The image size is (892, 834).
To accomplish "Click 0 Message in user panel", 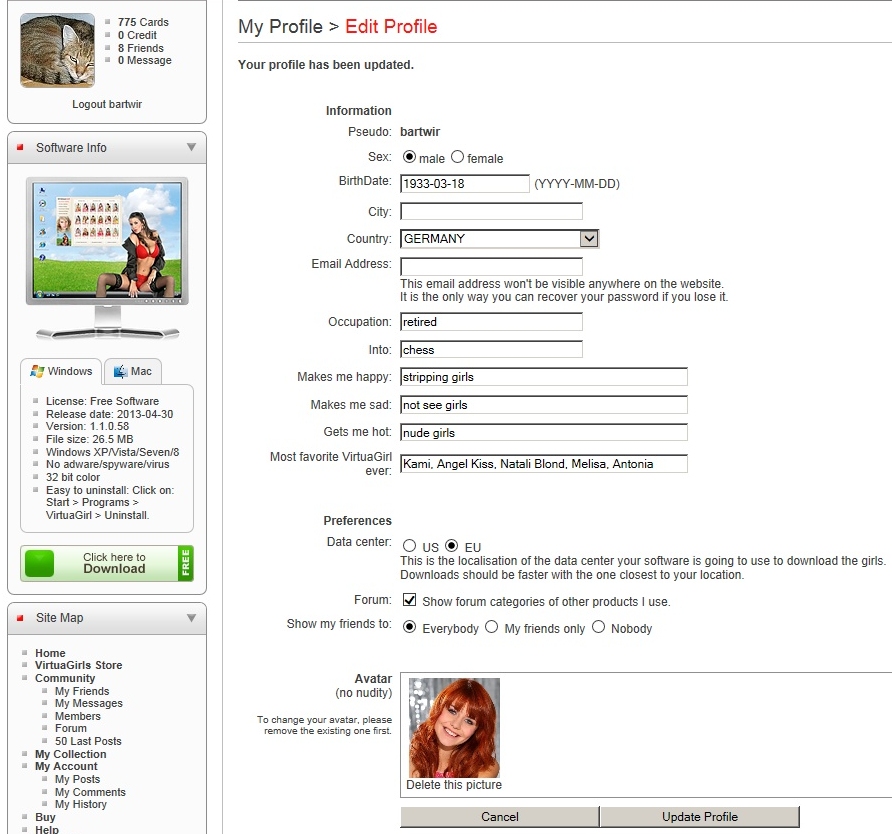I will point(144,60).
